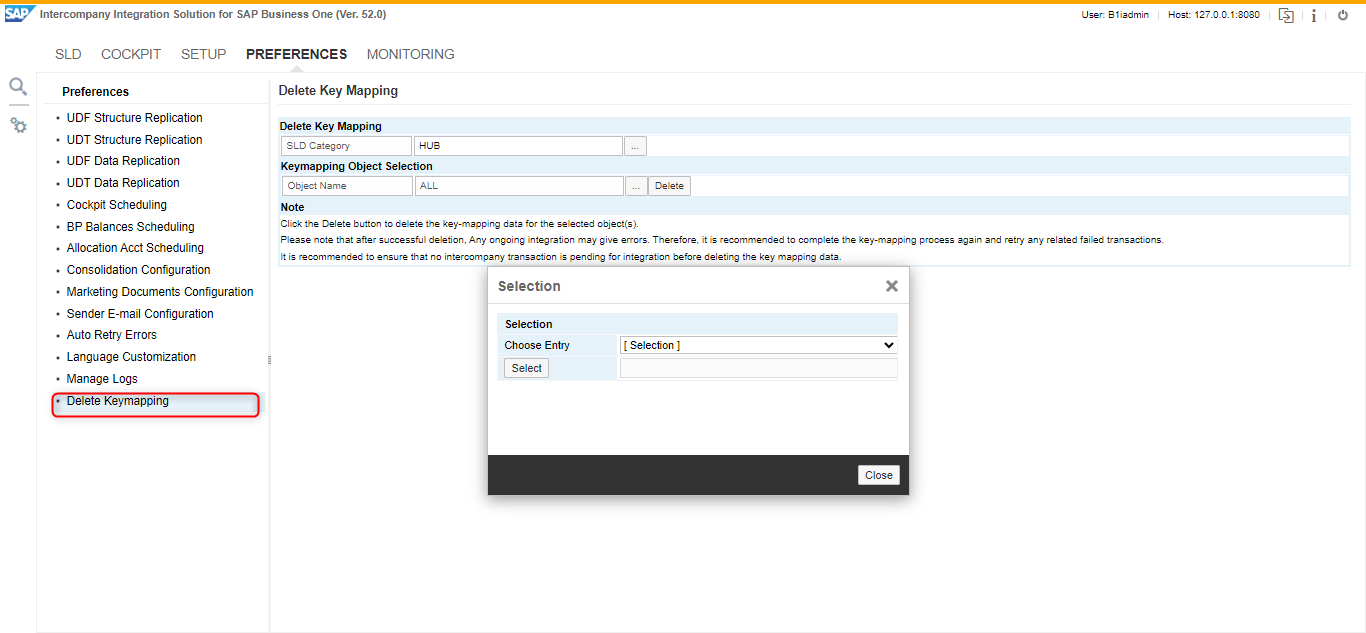Open the gears settings icon in sidebar
This screenshot has height=633, width=1366.
pyautogui.click(x=18, y=125)
